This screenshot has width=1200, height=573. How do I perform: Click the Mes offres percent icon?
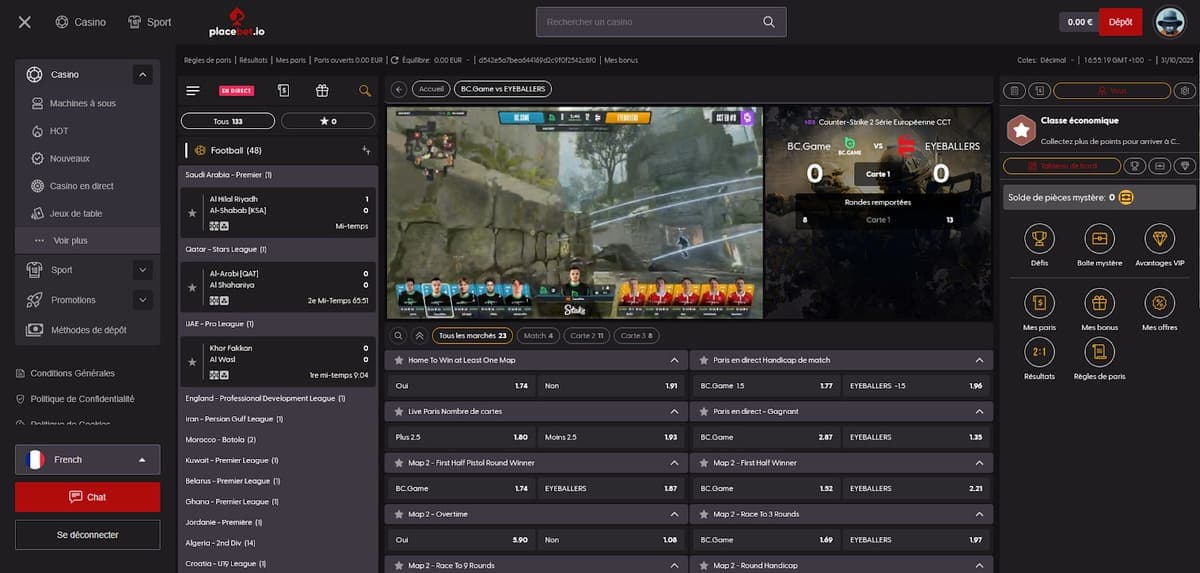click(x=1159, y=303)
